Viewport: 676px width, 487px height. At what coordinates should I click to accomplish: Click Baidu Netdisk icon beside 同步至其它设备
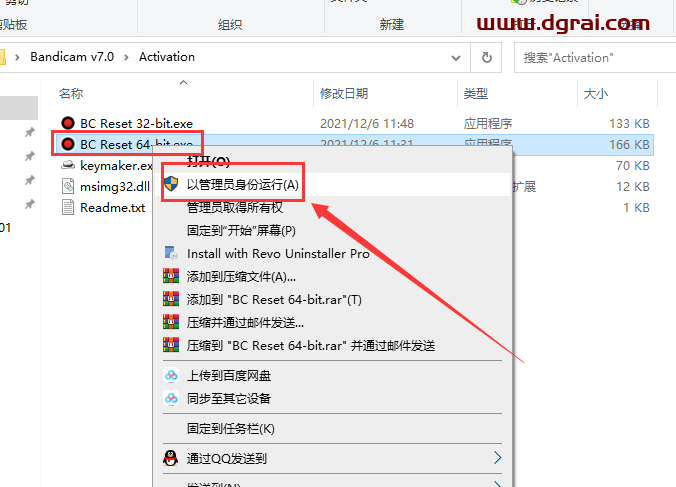tap(171, 398)
